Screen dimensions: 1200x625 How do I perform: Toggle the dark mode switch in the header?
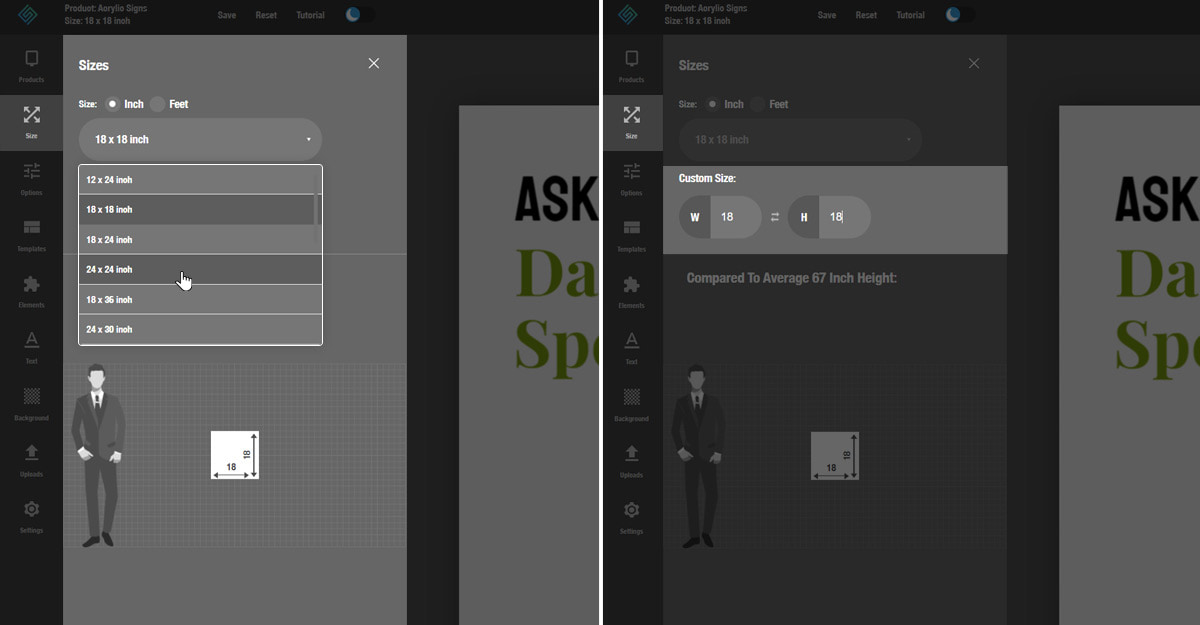(360, 15)
